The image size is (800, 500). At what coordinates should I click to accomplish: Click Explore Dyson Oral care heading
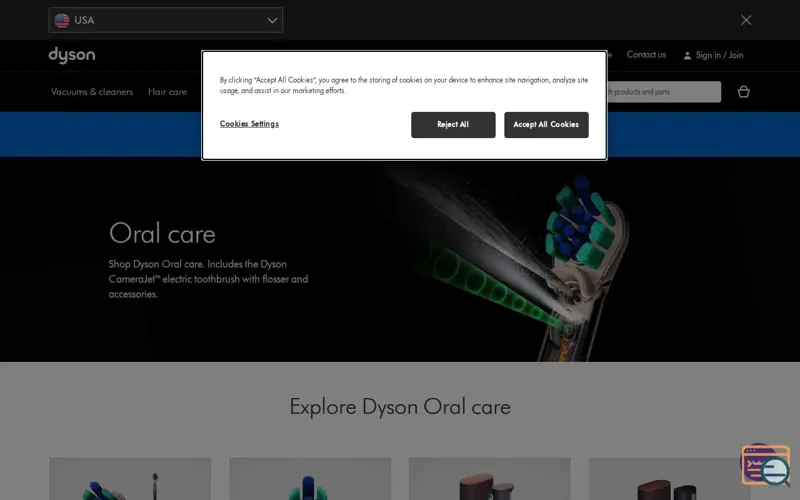(x=400, y=407)
